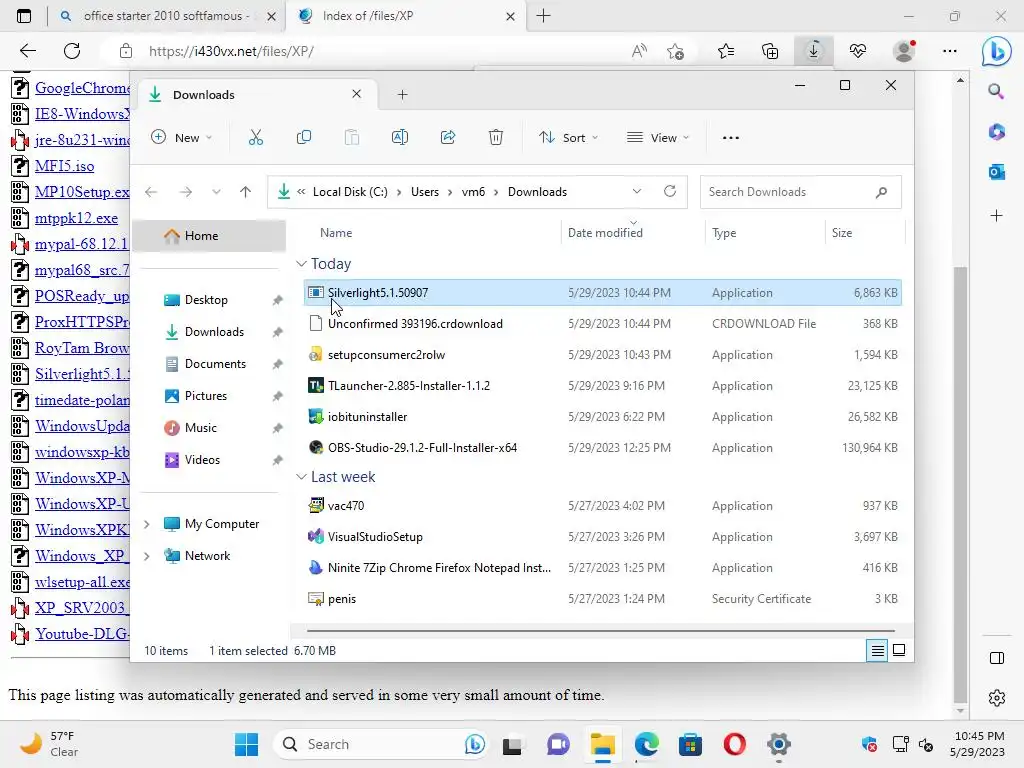
Task: Open Outlook icon in Edge sidebar
Action: coord(997,172)
